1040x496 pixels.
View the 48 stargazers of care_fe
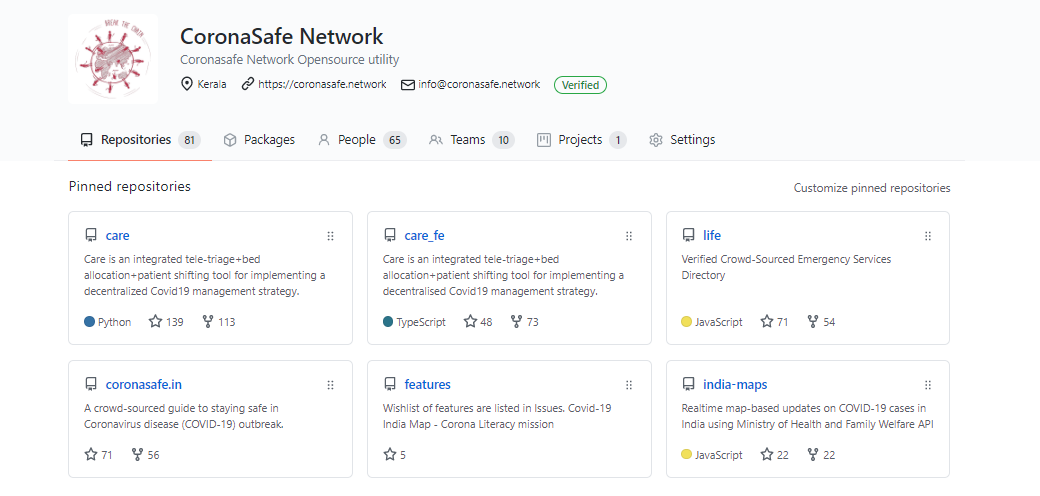click(x=478, y=322)
